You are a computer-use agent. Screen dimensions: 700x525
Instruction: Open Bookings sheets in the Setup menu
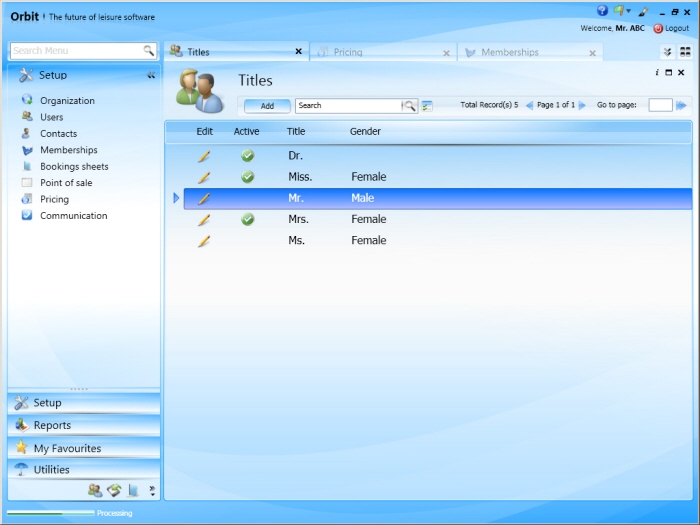pos(74,167)
